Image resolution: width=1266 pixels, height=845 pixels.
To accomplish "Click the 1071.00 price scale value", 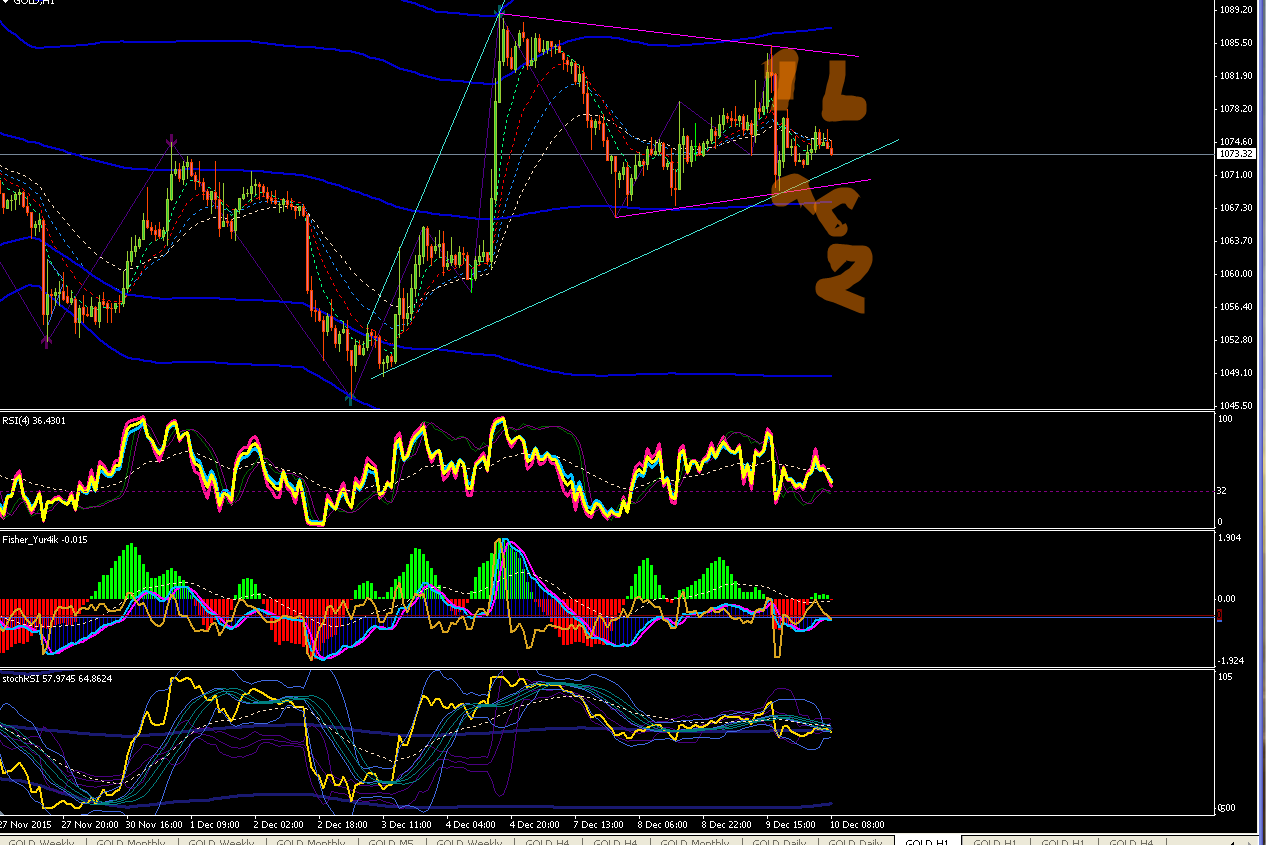I will point(1236,175).
